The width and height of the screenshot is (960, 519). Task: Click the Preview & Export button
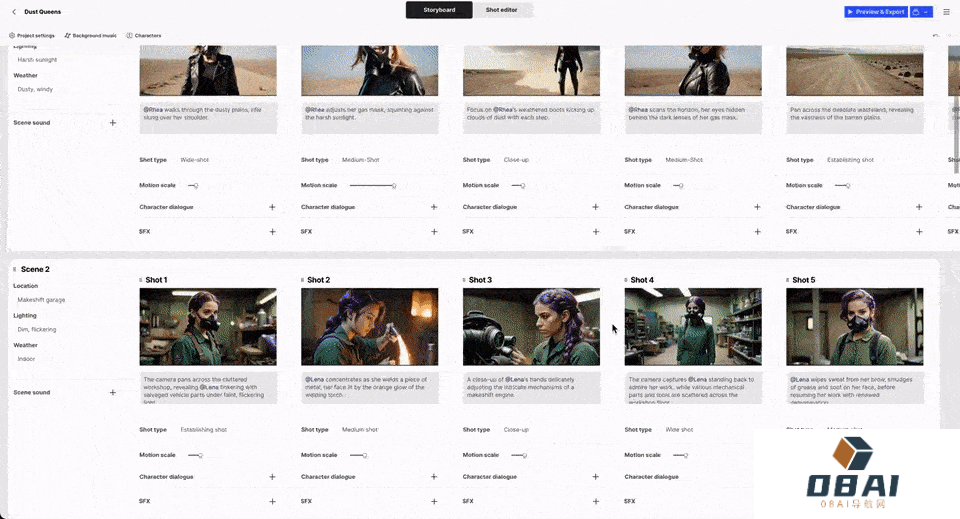[875, 12]
